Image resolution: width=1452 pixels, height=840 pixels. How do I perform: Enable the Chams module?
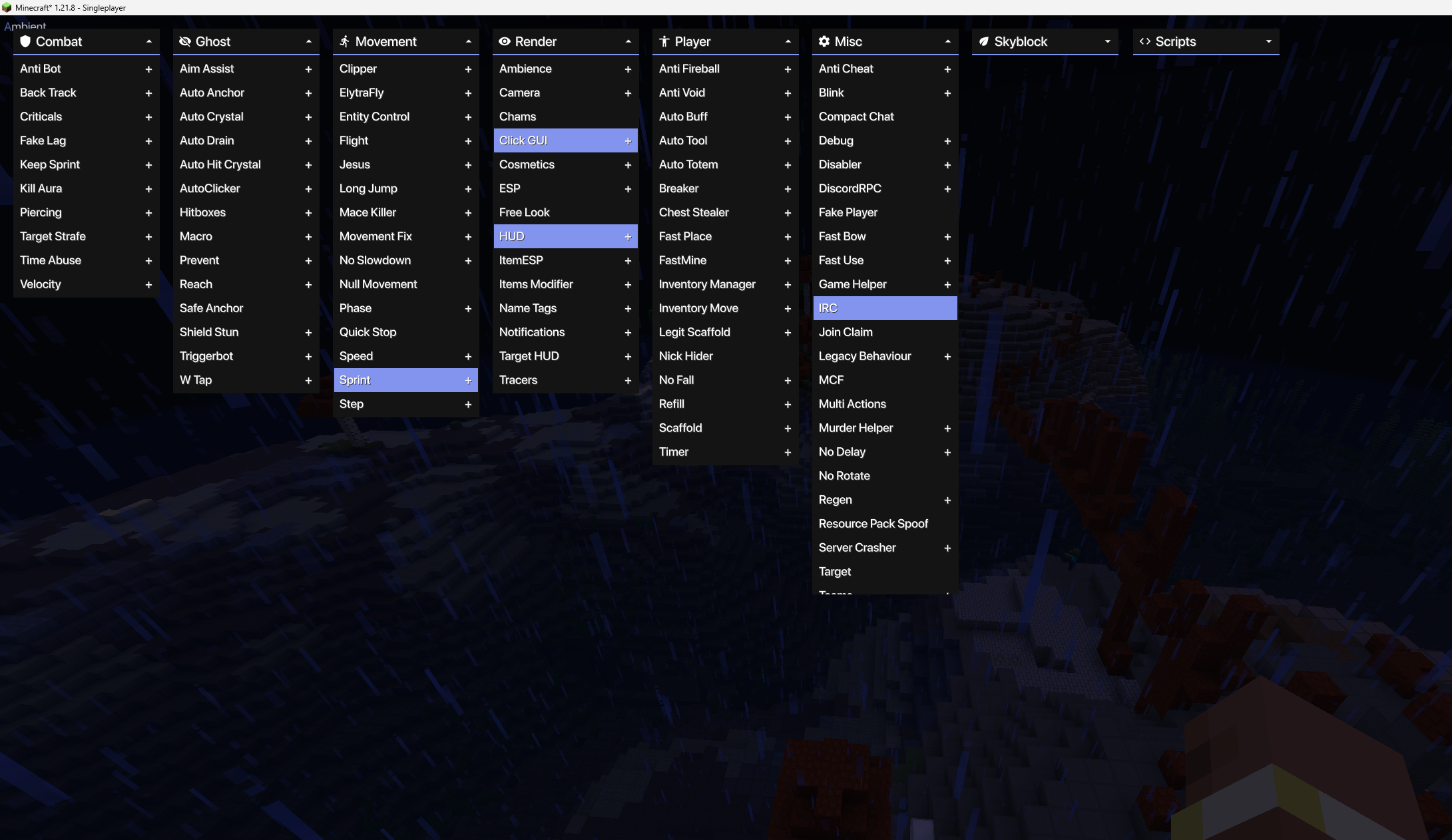pyautogui.click(x=566, y=116)
